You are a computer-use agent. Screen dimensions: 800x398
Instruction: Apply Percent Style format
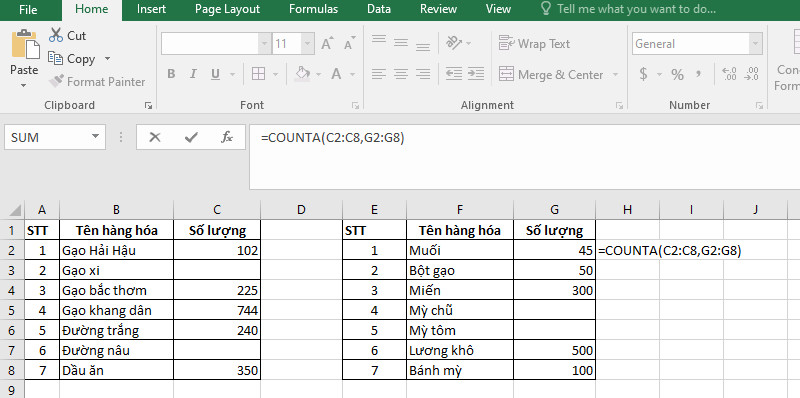677,74
